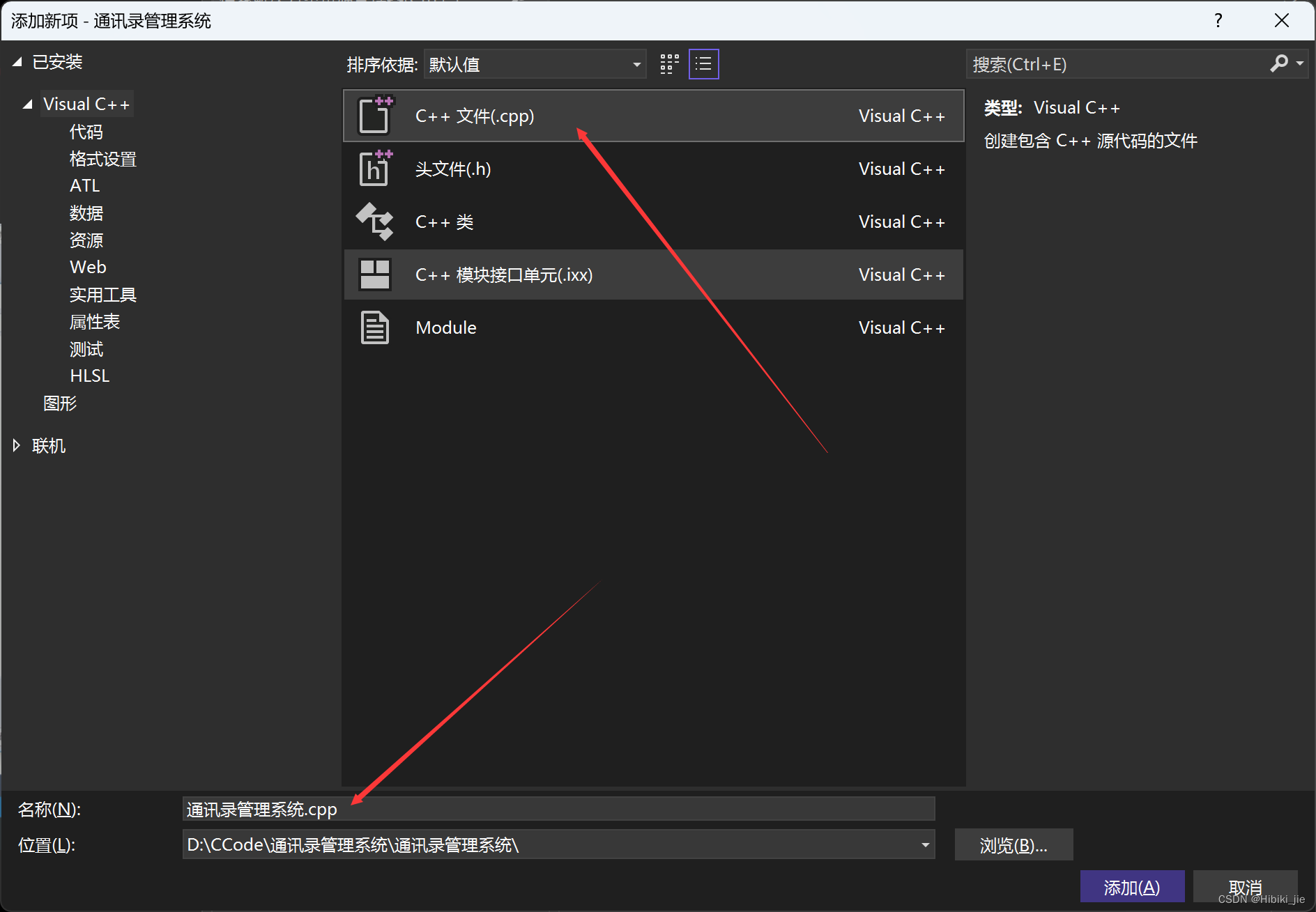Image resolution: width=1316 pixels, height=912 pixels.
Task: Open search options dropdown arrow
Action: coord(1300,64)
